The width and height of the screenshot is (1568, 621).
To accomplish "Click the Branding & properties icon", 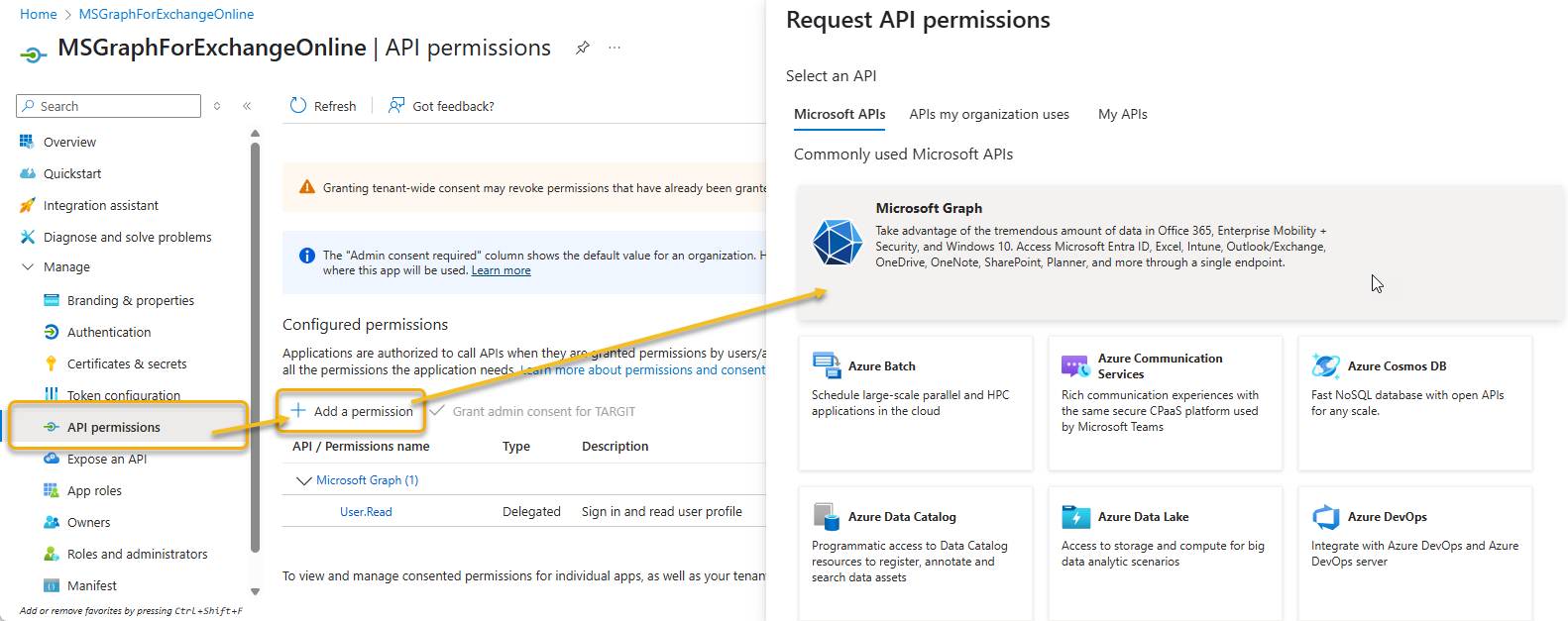I will [x=52, y=300].
